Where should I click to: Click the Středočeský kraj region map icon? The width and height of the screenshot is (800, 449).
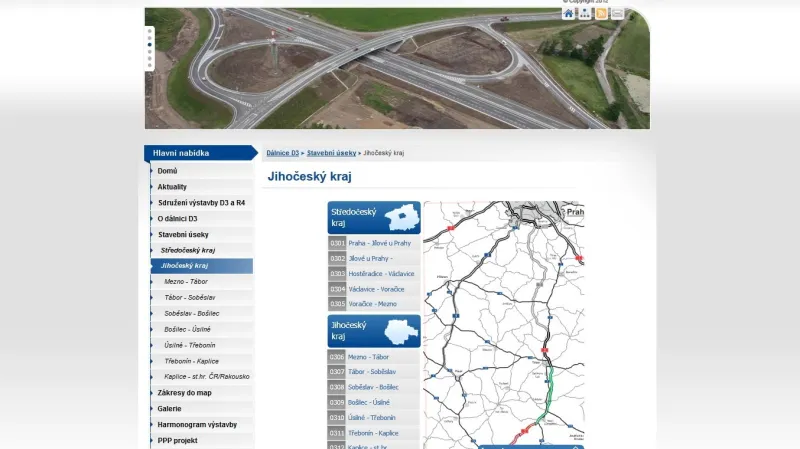[x=403, y=217]
